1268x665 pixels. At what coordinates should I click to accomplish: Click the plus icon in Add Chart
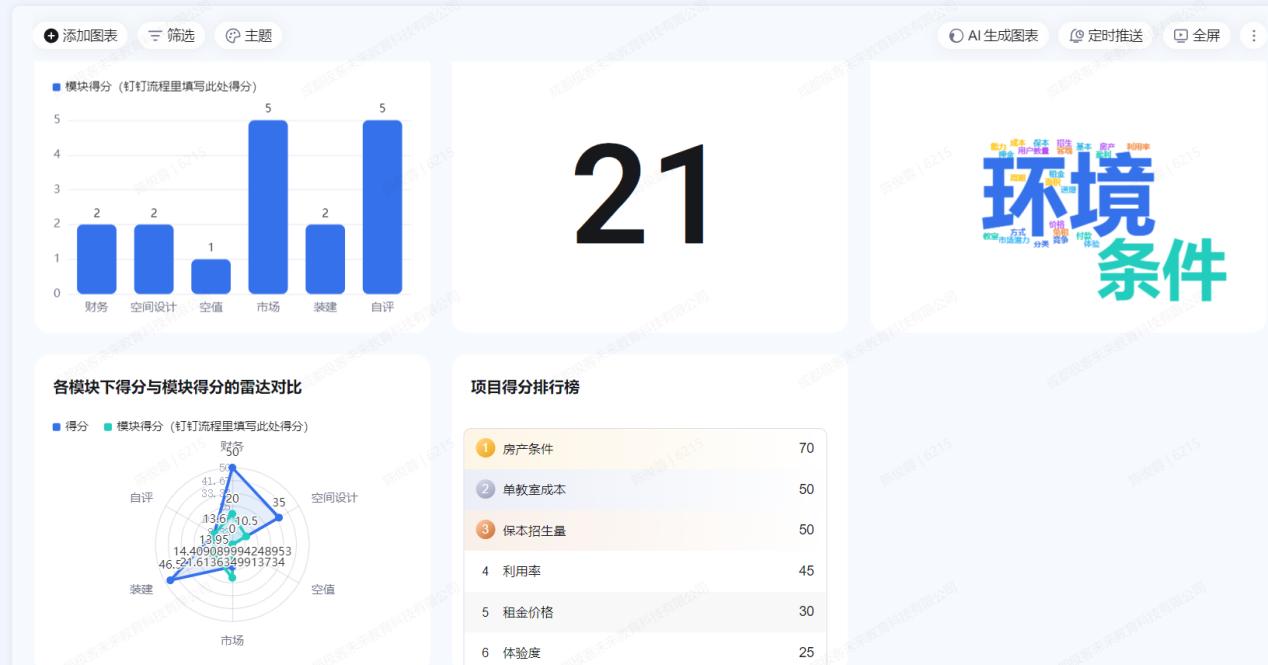tap(51, 36)
